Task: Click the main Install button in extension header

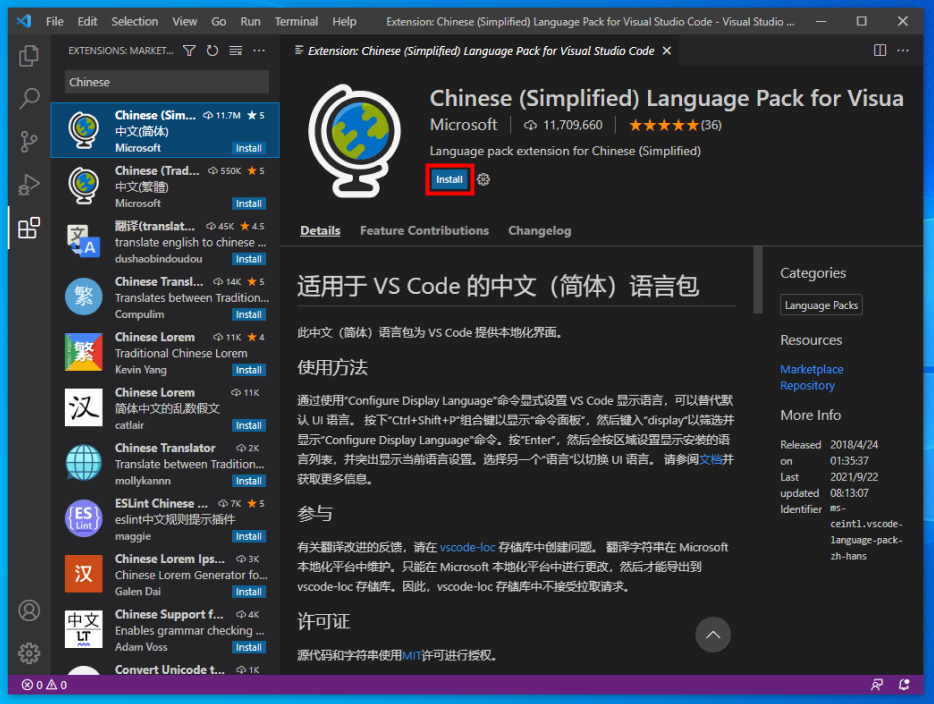Action: click(450, 179)
